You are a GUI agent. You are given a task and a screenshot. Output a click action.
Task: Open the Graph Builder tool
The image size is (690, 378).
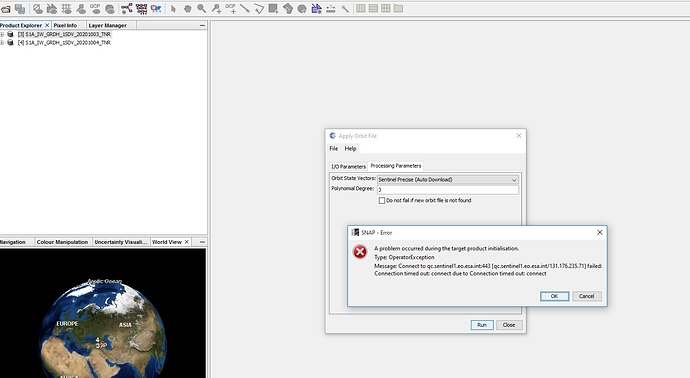click(x=127, y=8)
